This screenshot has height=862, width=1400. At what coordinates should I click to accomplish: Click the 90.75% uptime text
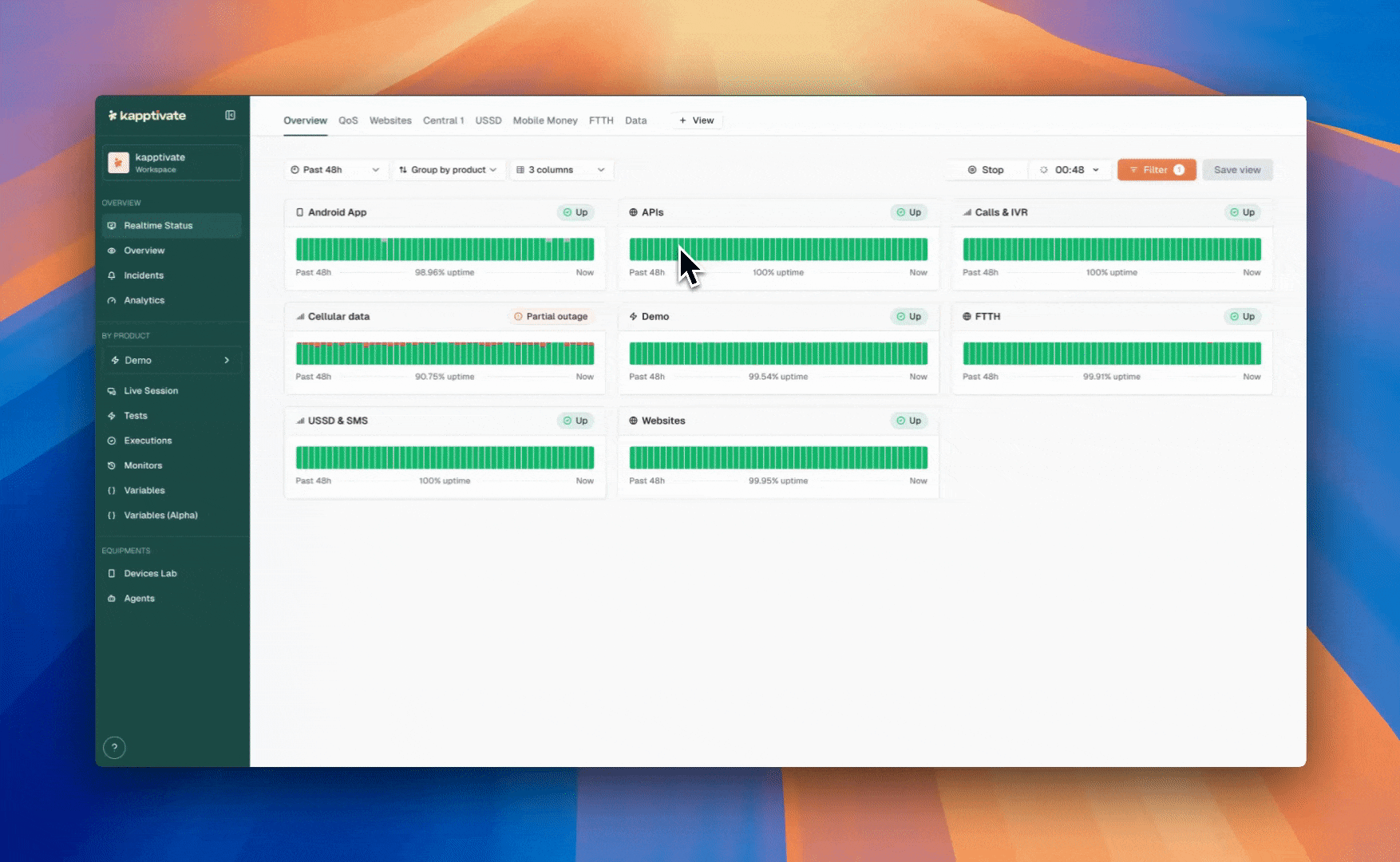[x=445, y=377]
